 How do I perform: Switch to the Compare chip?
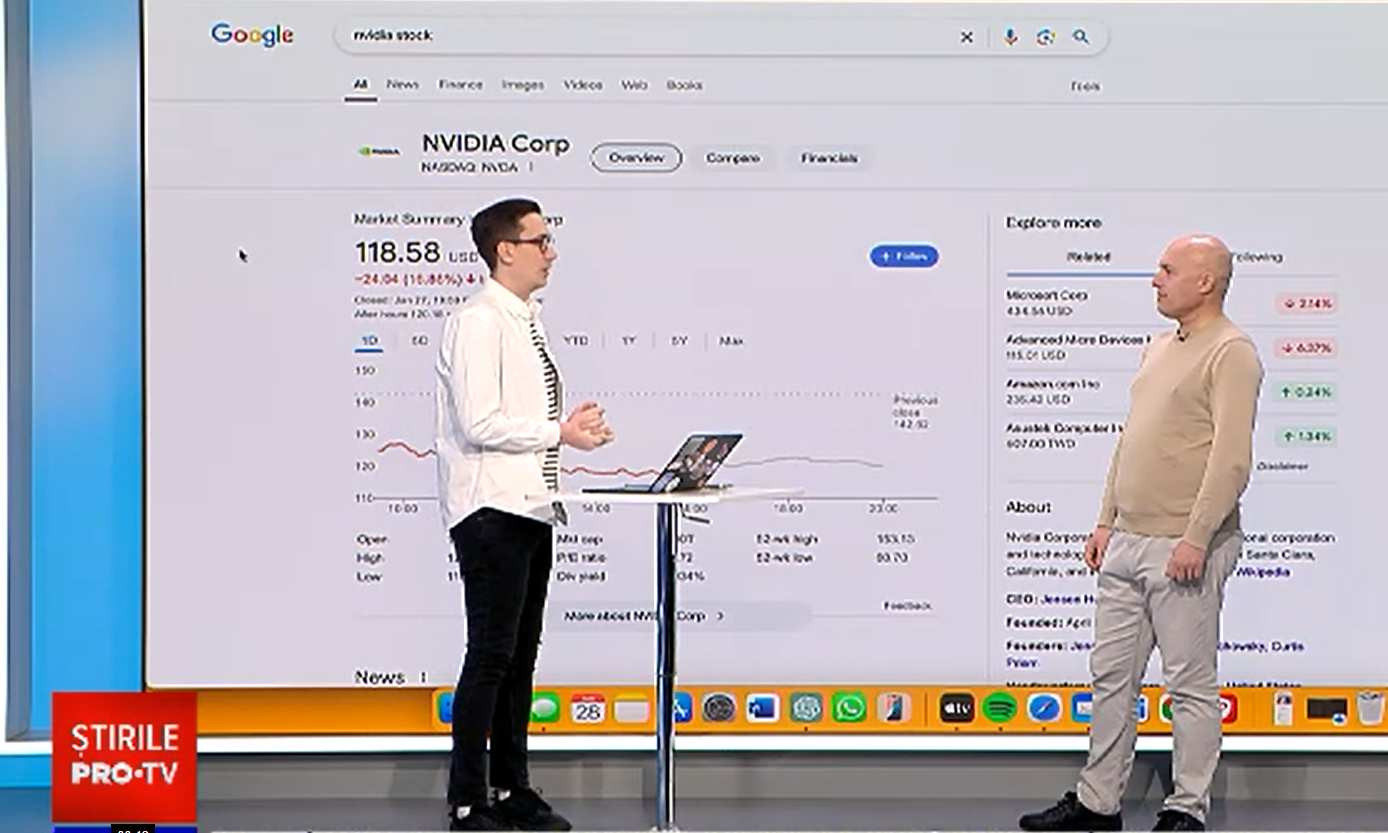coord(732,158)
